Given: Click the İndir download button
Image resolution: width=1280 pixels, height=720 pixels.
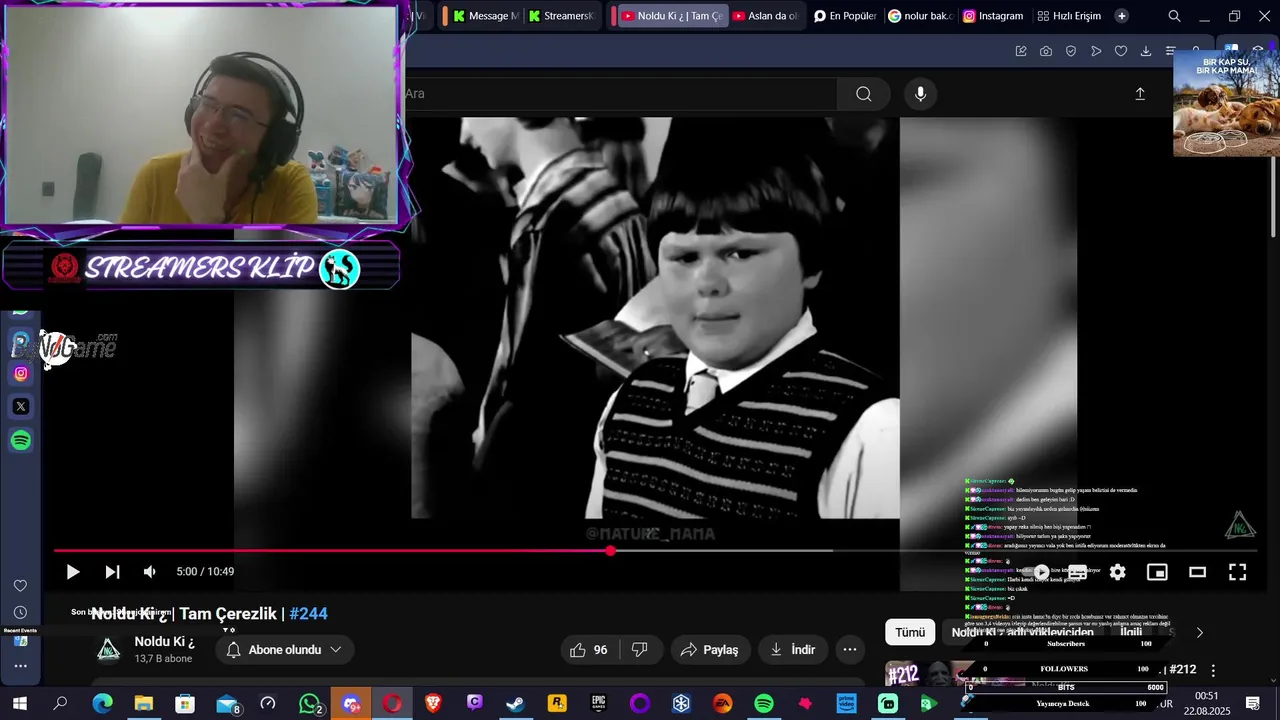Looking at the screenshot, I should pyautogui.click(x=792, y=650).
